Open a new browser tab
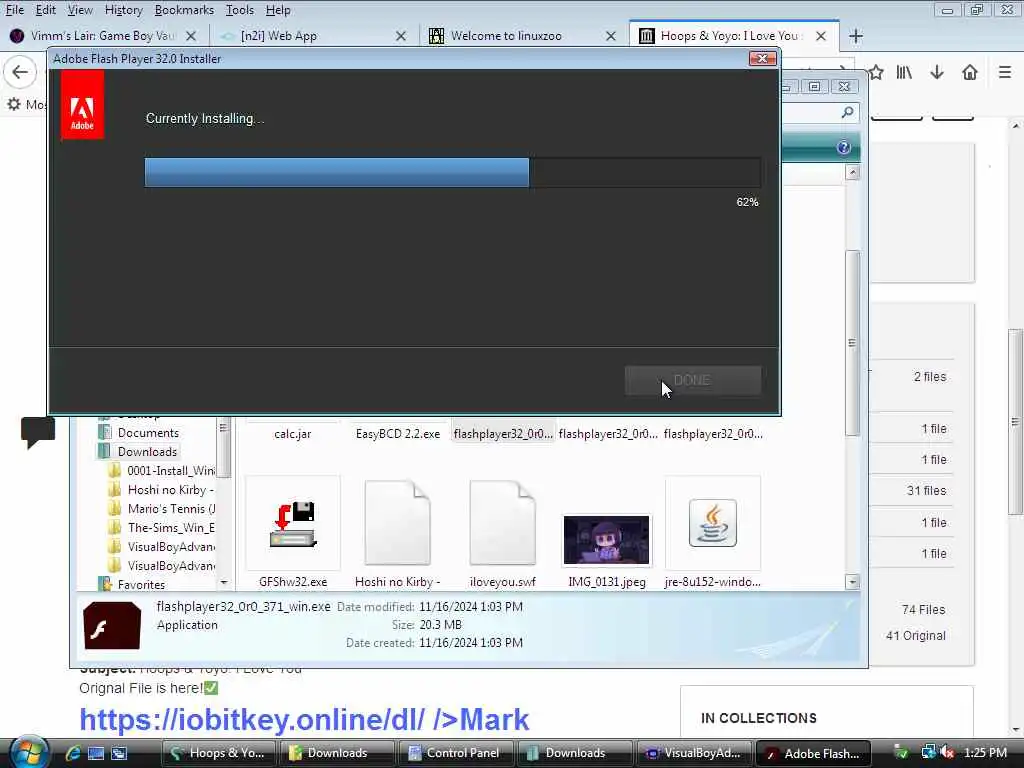Screen dimensions: 1024x768 tap(856, 36)
